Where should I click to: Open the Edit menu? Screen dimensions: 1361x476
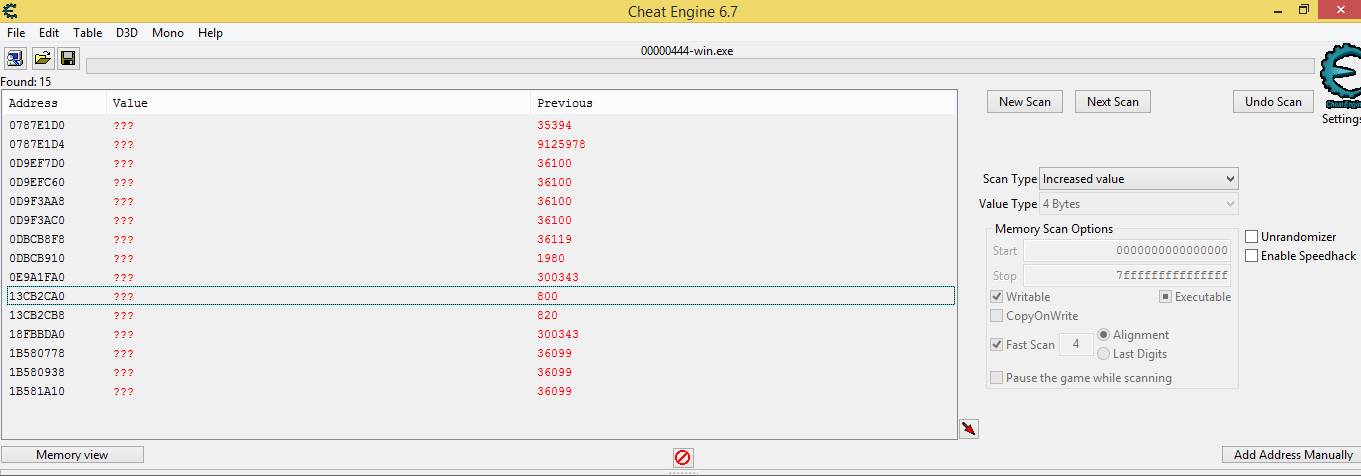(x=49, y=33)
